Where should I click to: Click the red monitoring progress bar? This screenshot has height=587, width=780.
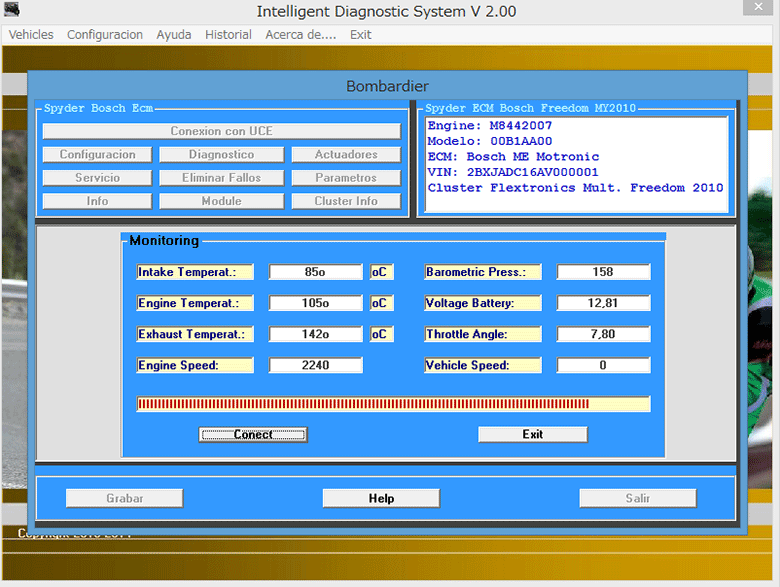point(393,404)
